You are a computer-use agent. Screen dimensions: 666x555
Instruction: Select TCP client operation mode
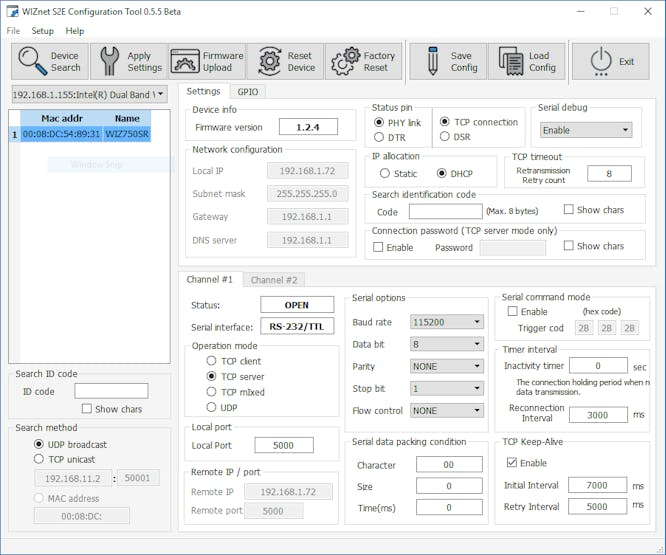click(212, 361)
